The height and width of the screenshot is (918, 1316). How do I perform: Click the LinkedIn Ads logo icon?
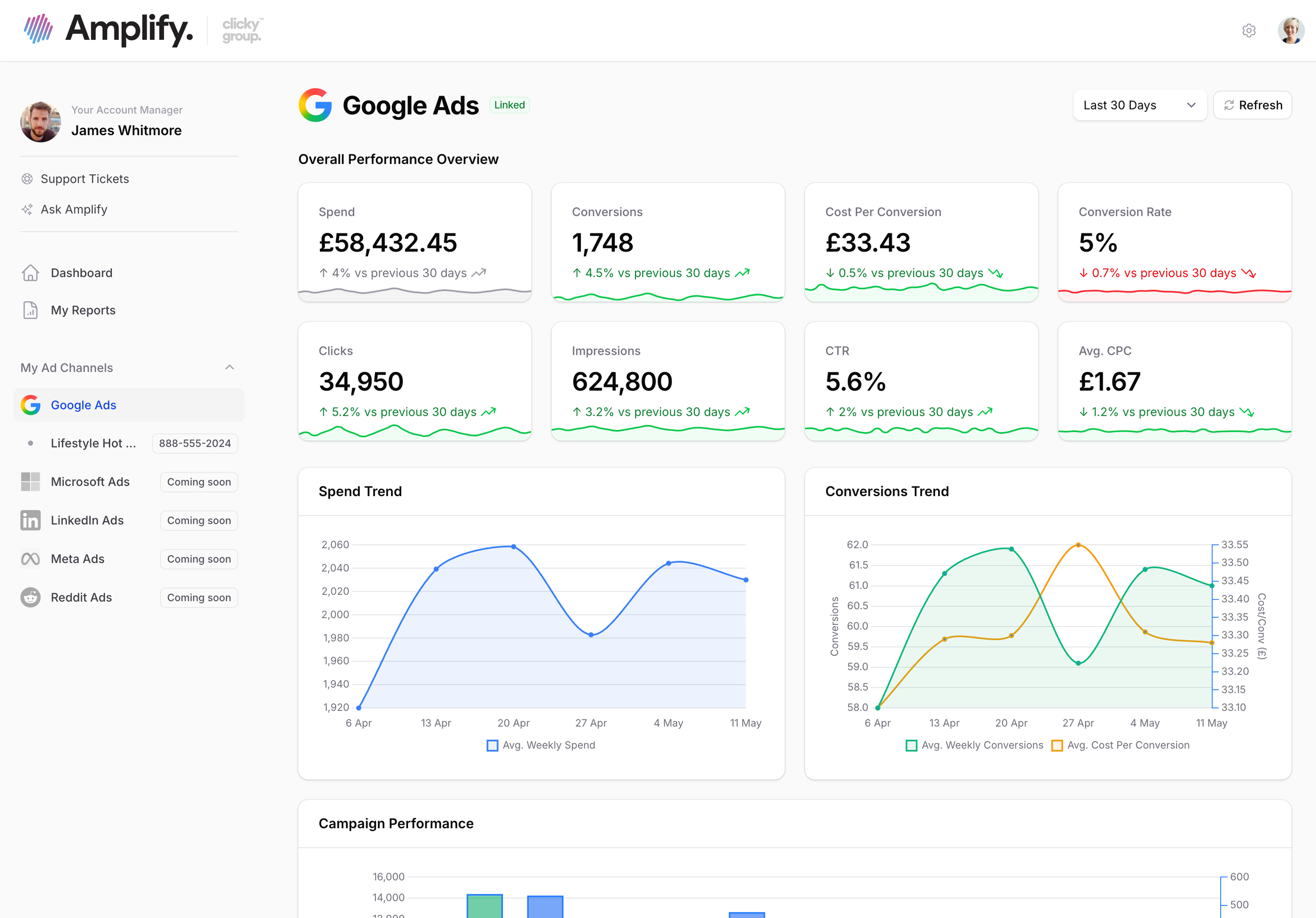point(30,520)
